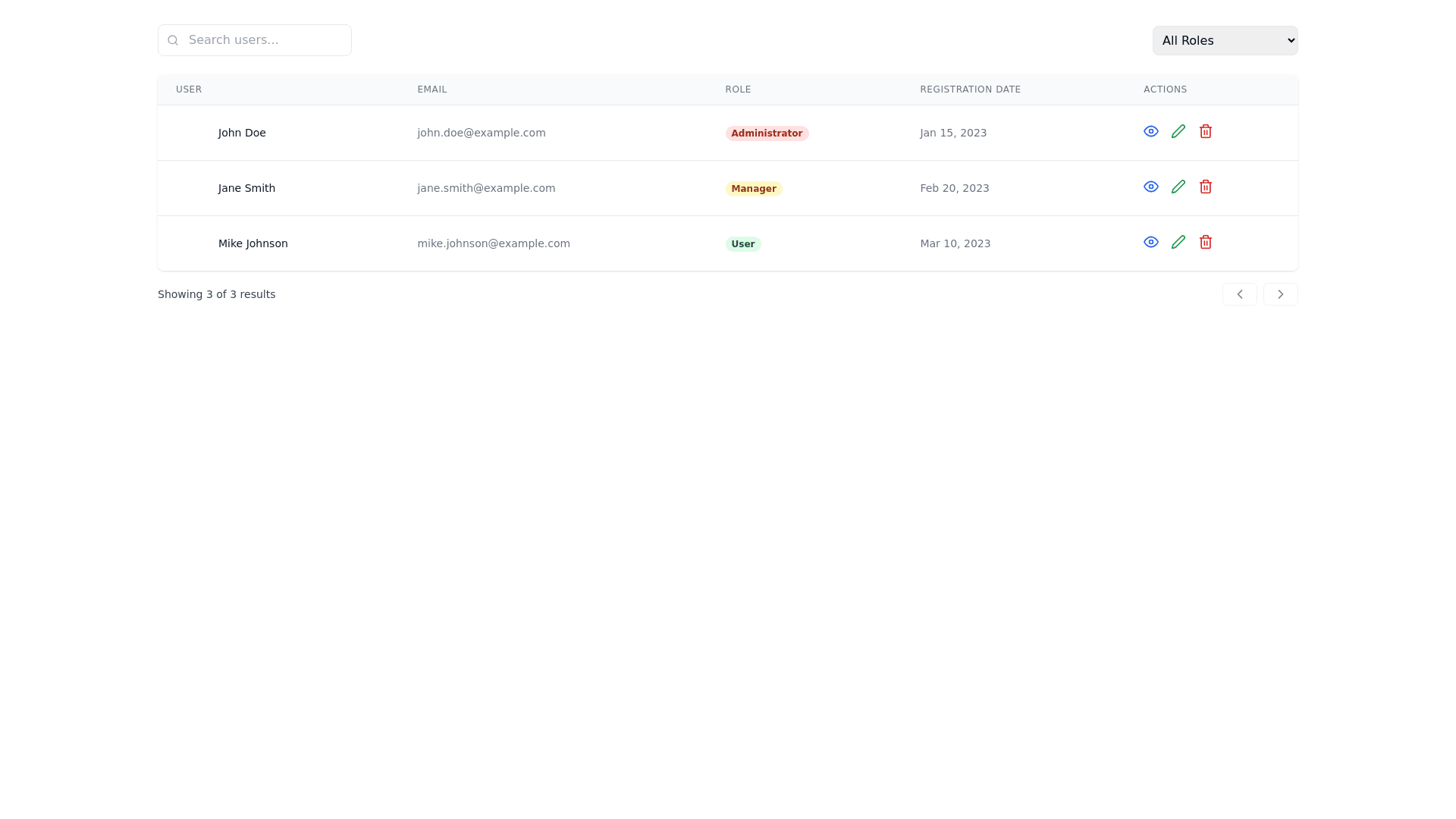Edit Mike Johnson using pencil icon
This screenshot has height=819, width=1456.
coord(1178,242)
